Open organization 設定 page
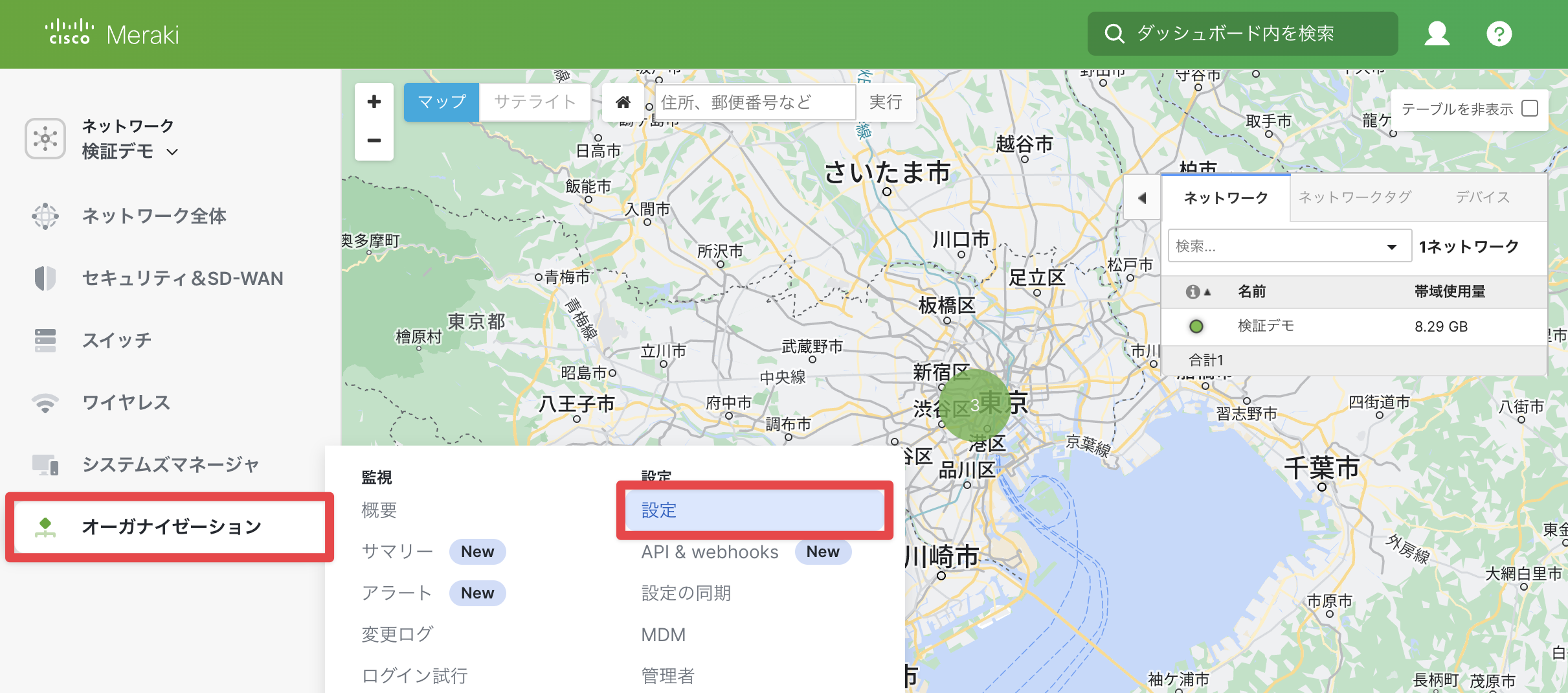Screen dimensions: 1568x693 (x=755, y=510)
